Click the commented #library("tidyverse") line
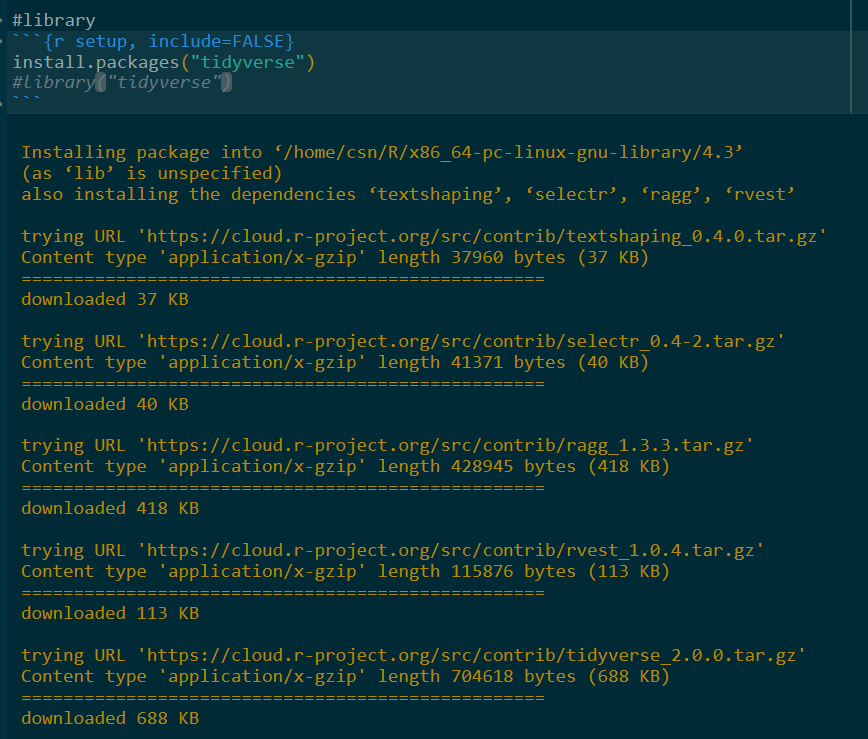Image resolution: width=868 pixels, height=739 pixels. (122, 82)
